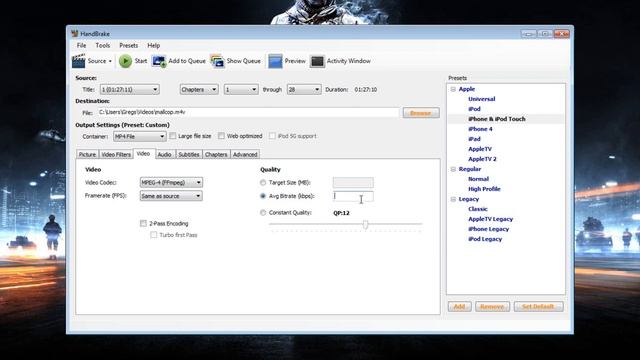This screenshot has height=360, width=640.
Task: Switch to the Video Filters tab
Action: point(116,154)
